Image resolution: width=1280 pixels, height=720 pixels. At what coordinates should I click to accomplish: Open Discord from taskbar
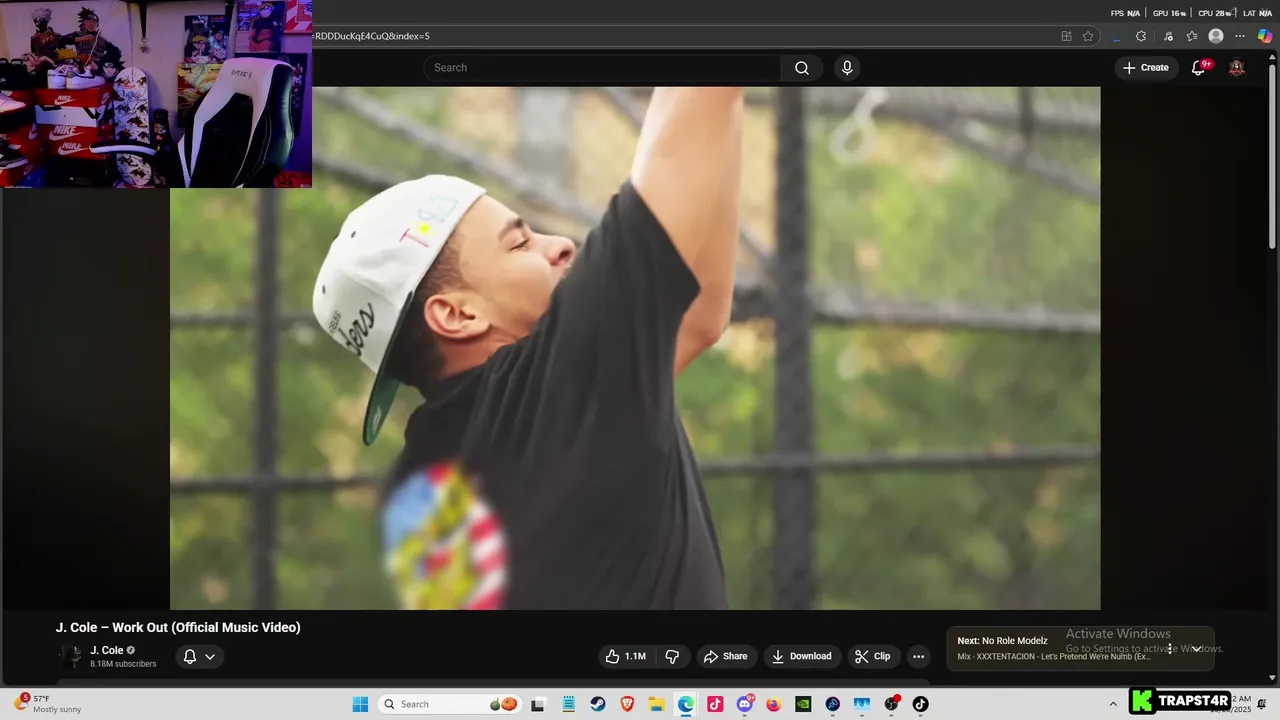tap(745, 704)
